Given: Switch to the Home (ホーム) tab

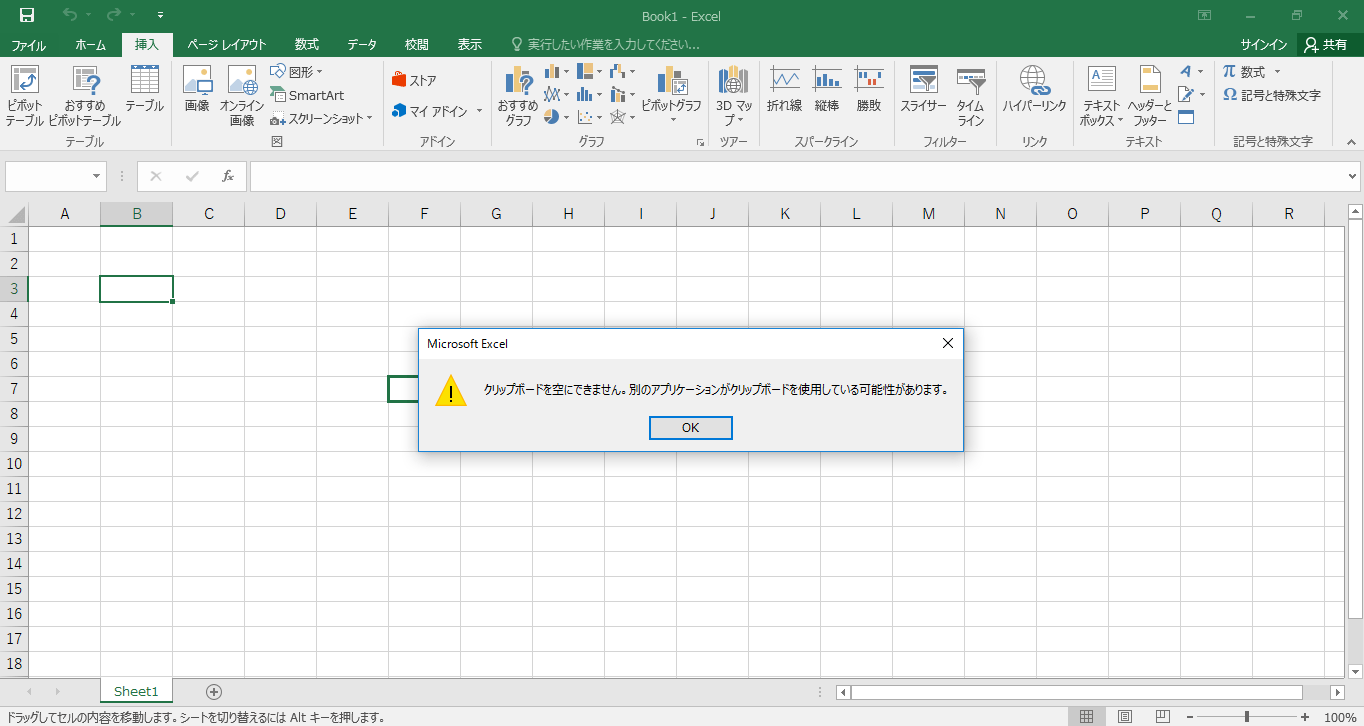Looking at the screenshot, I should tap(90, 45).
